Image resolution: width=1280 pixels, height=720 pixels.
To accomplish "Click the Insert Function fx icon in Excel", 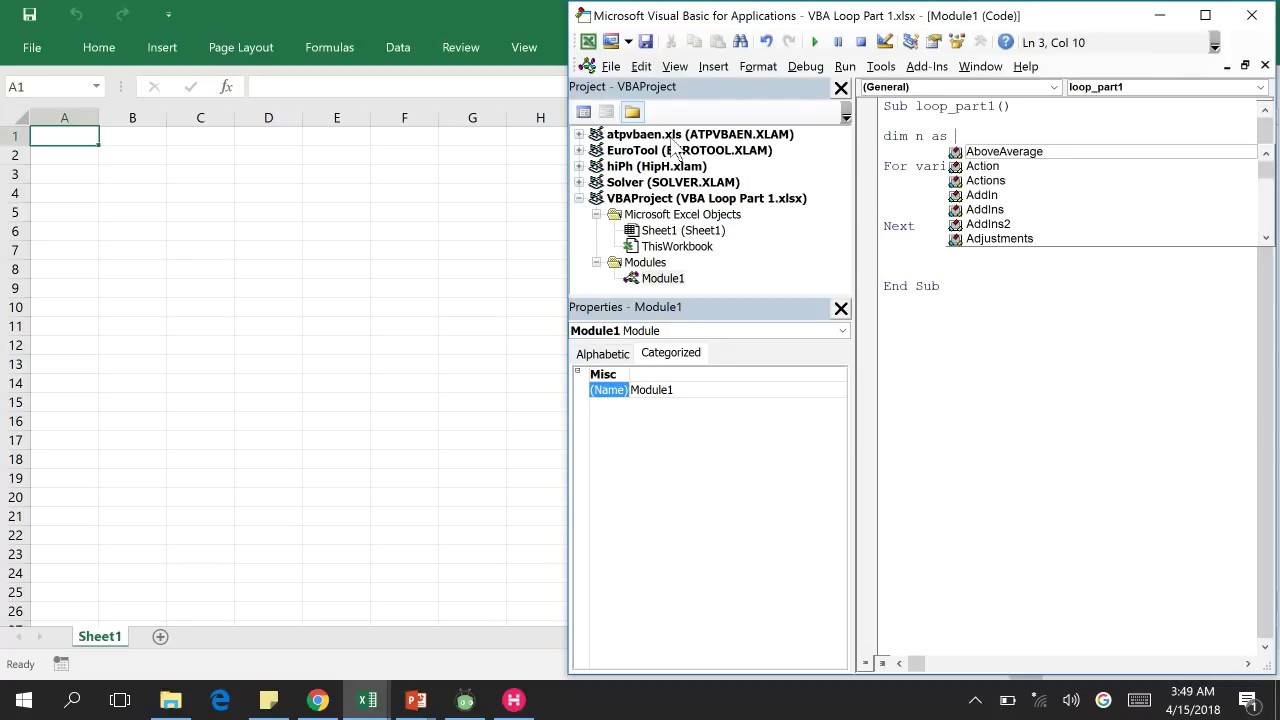I will tap(226, 87).
